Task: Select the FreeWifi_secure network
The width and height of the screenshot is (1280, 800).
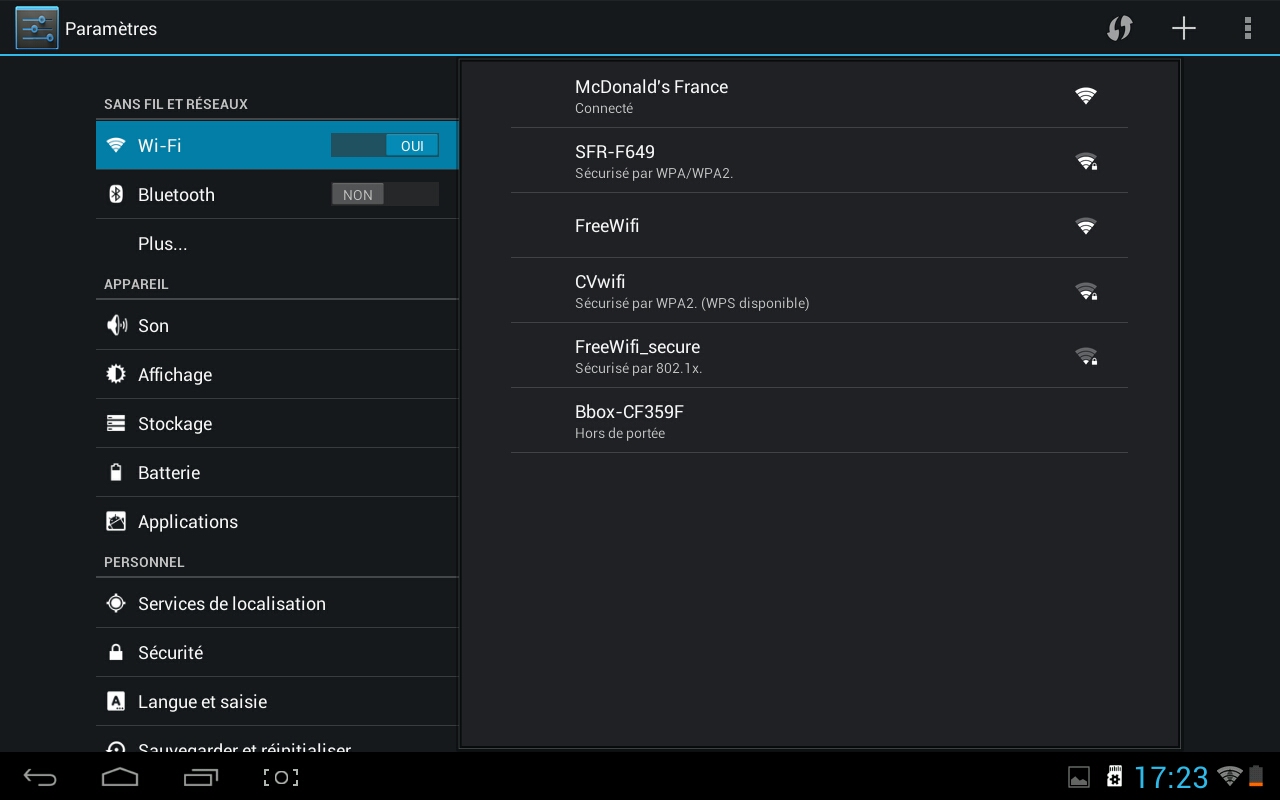Action: 819,355
